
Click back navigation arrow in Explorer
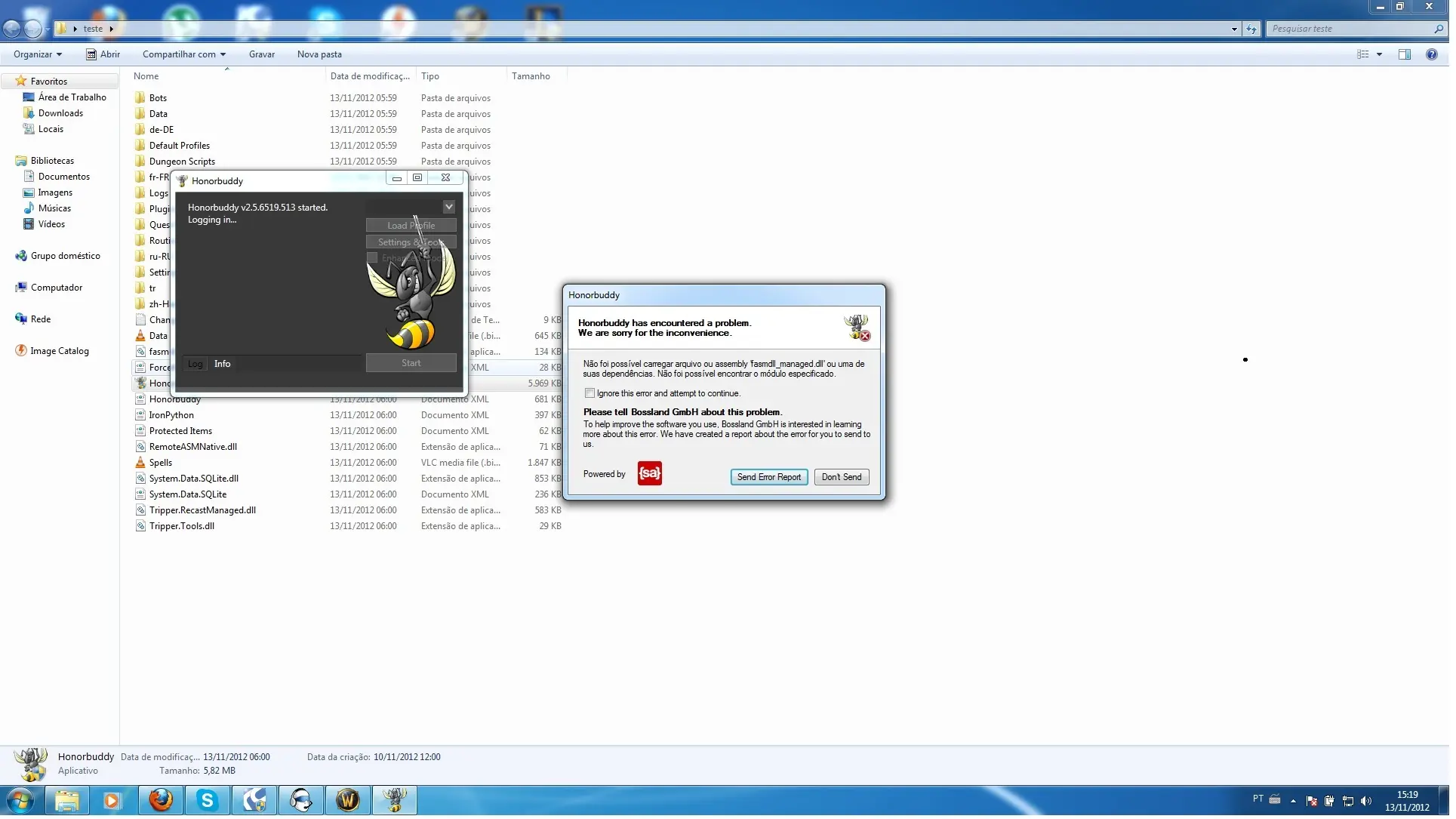(x=11, y=29)
